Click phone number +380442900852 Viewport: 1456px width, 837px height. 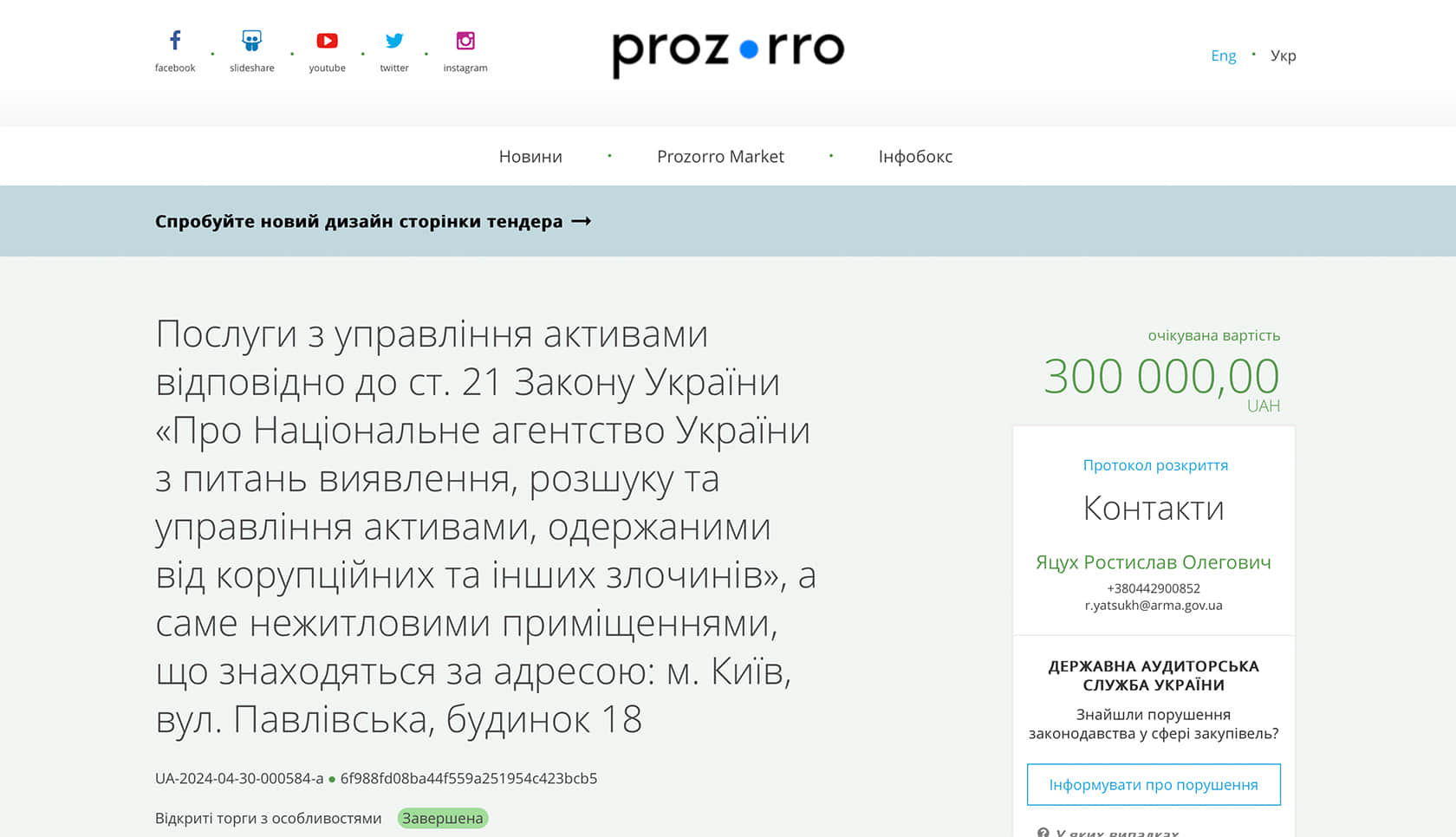[x=1154, y=588]
